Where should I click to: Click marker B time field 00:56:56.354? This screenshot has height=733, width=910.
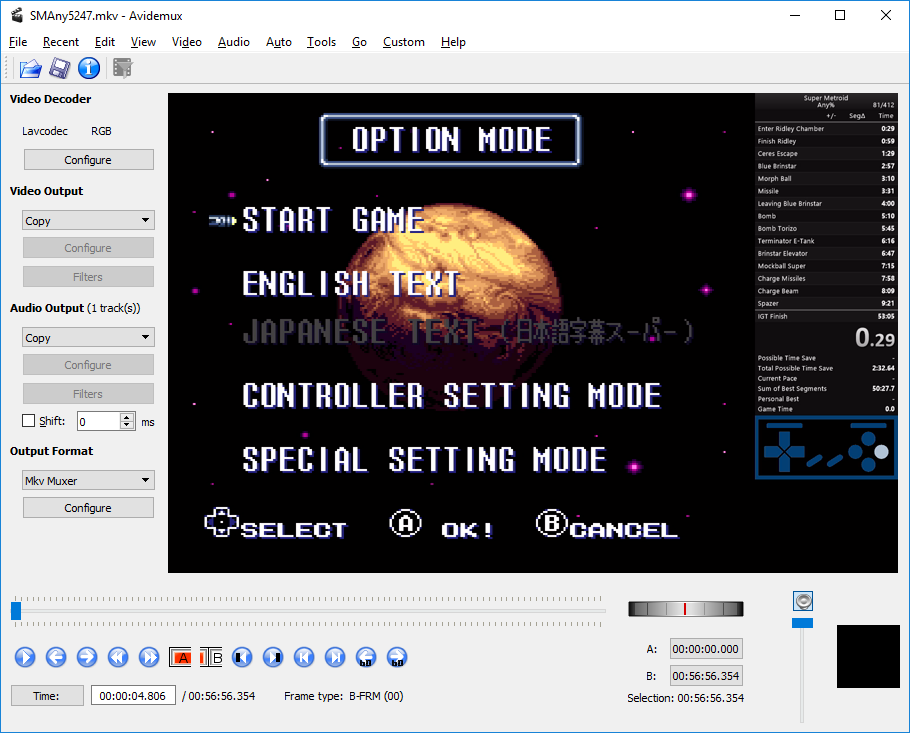pyautogui.click(x=706, y=676)
